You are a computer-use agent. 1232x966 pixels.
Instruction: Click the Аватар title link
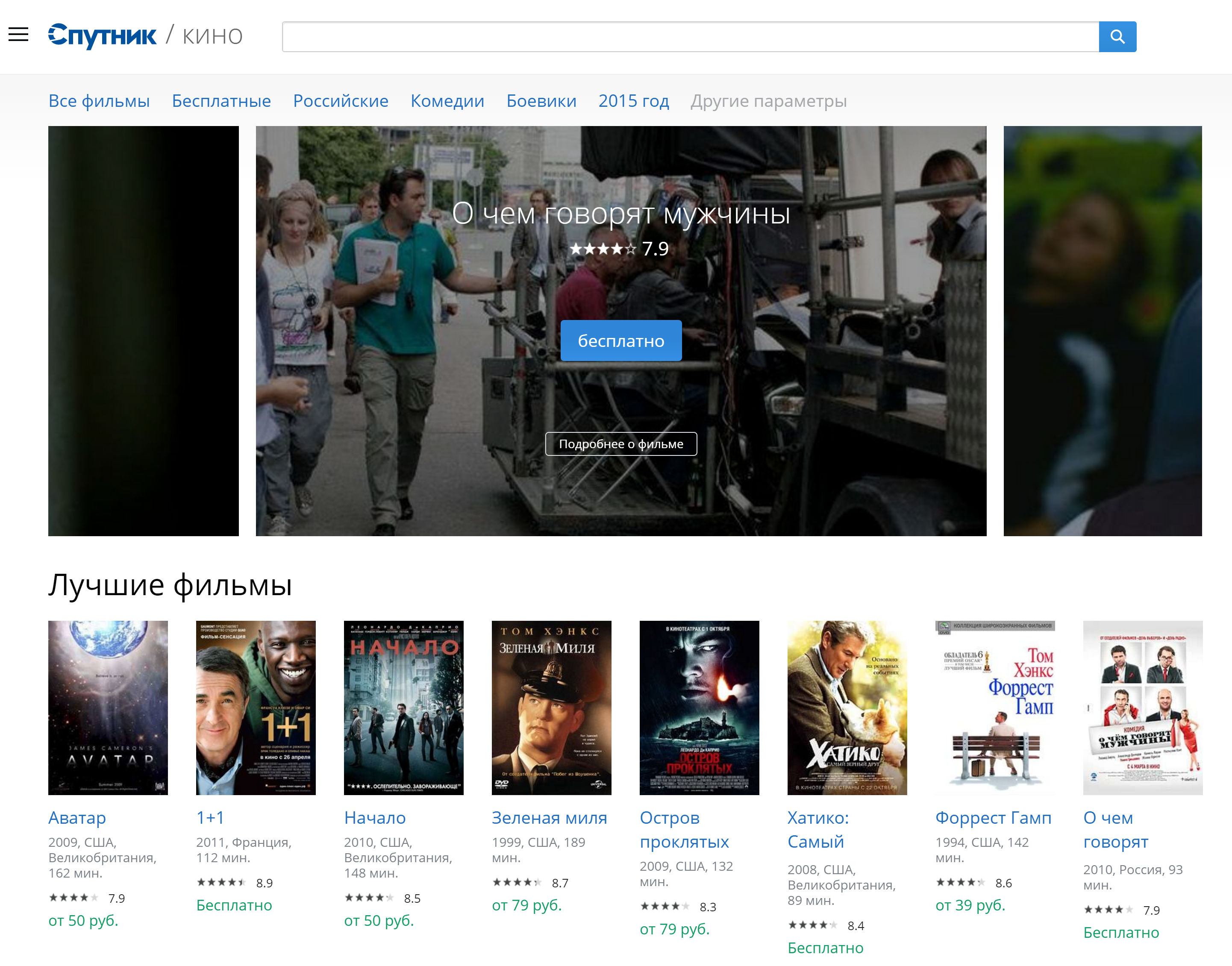(77, 818)
